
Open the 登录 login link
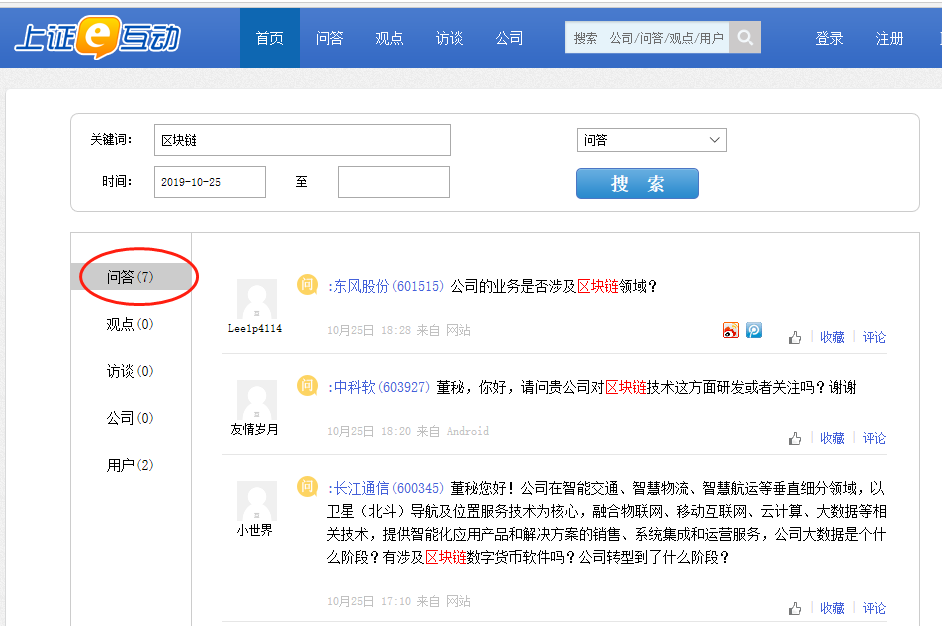829,36
